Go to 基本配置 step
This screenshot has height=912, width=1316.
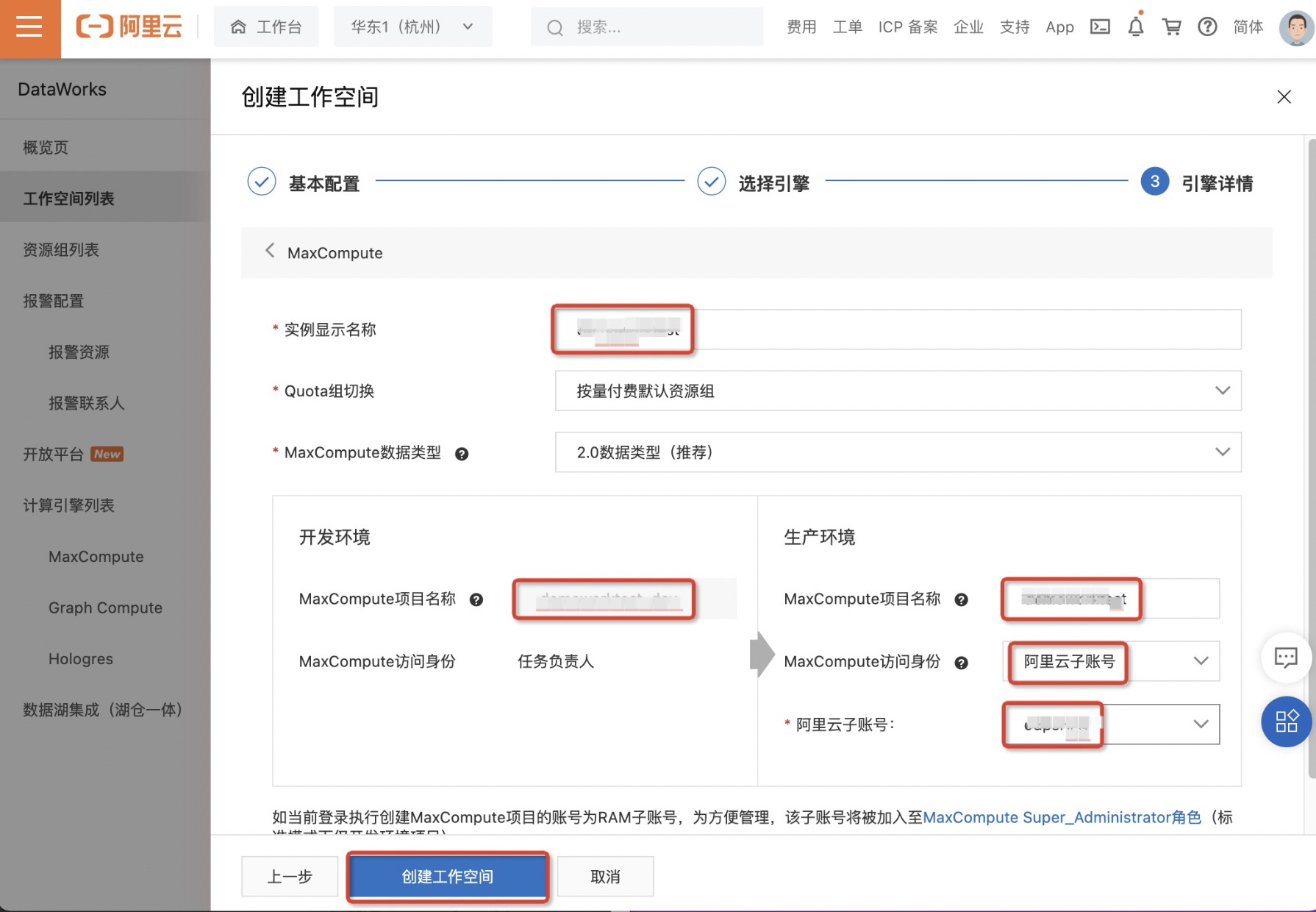click(304, 182)
